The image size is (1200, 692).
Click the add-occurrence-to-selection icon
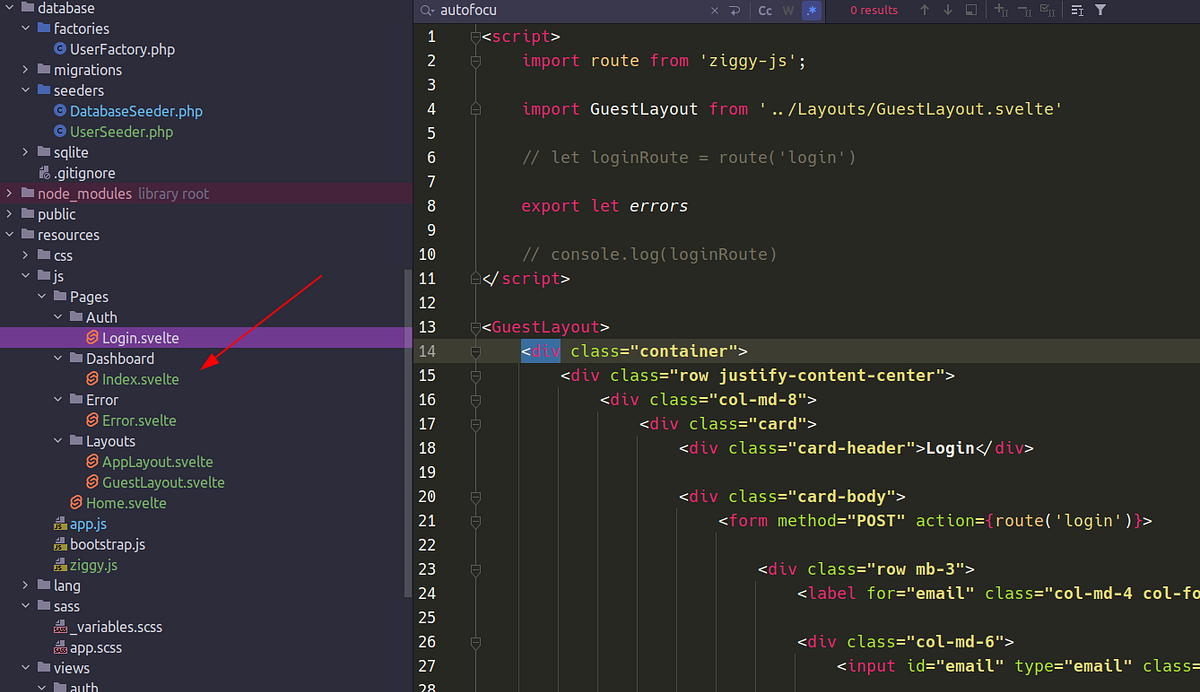click(x=1001, y=11)
